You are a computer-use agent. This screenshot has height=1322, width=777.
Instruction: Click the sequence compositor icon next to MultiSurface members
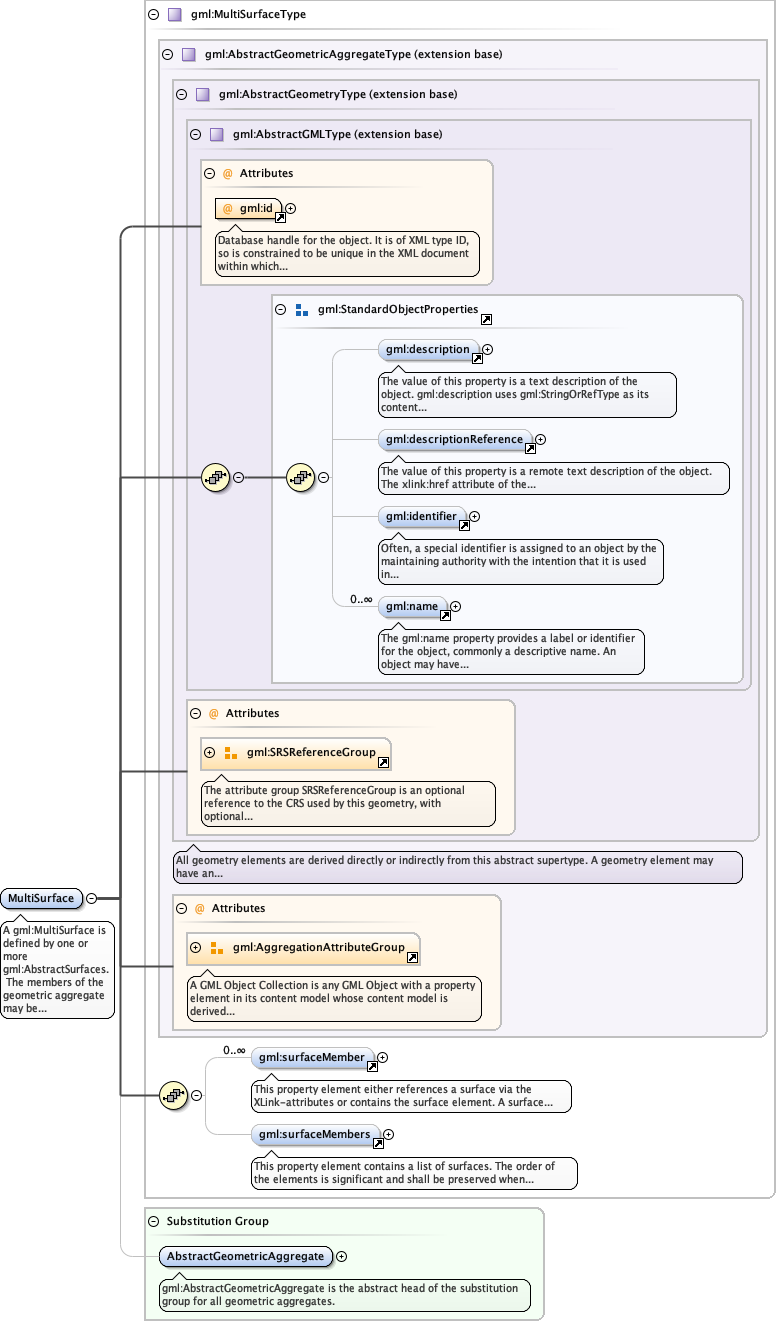pos(174,1095)
